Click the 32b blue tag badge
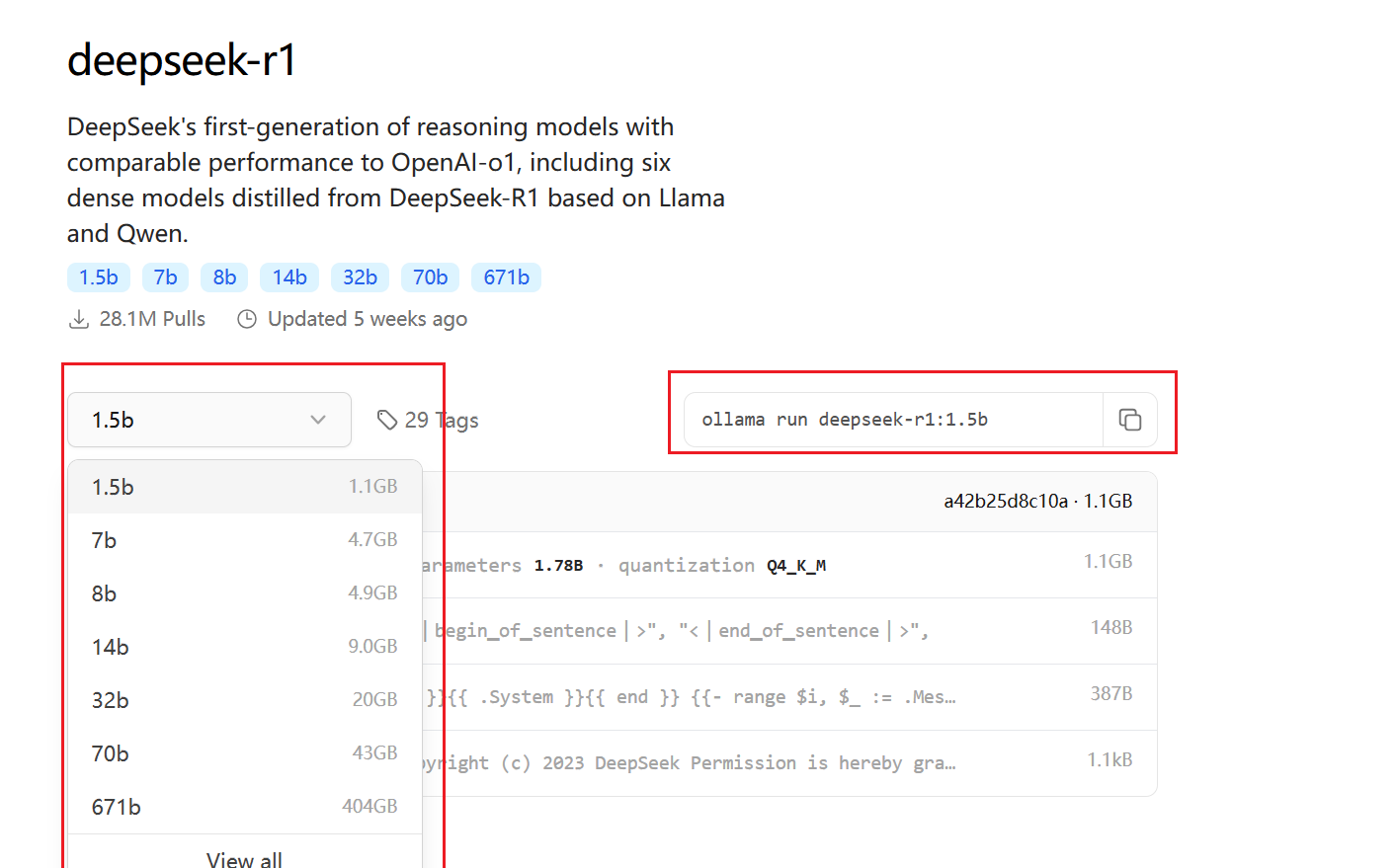Viewport: 1397px width, 868px height. point(361,277)
